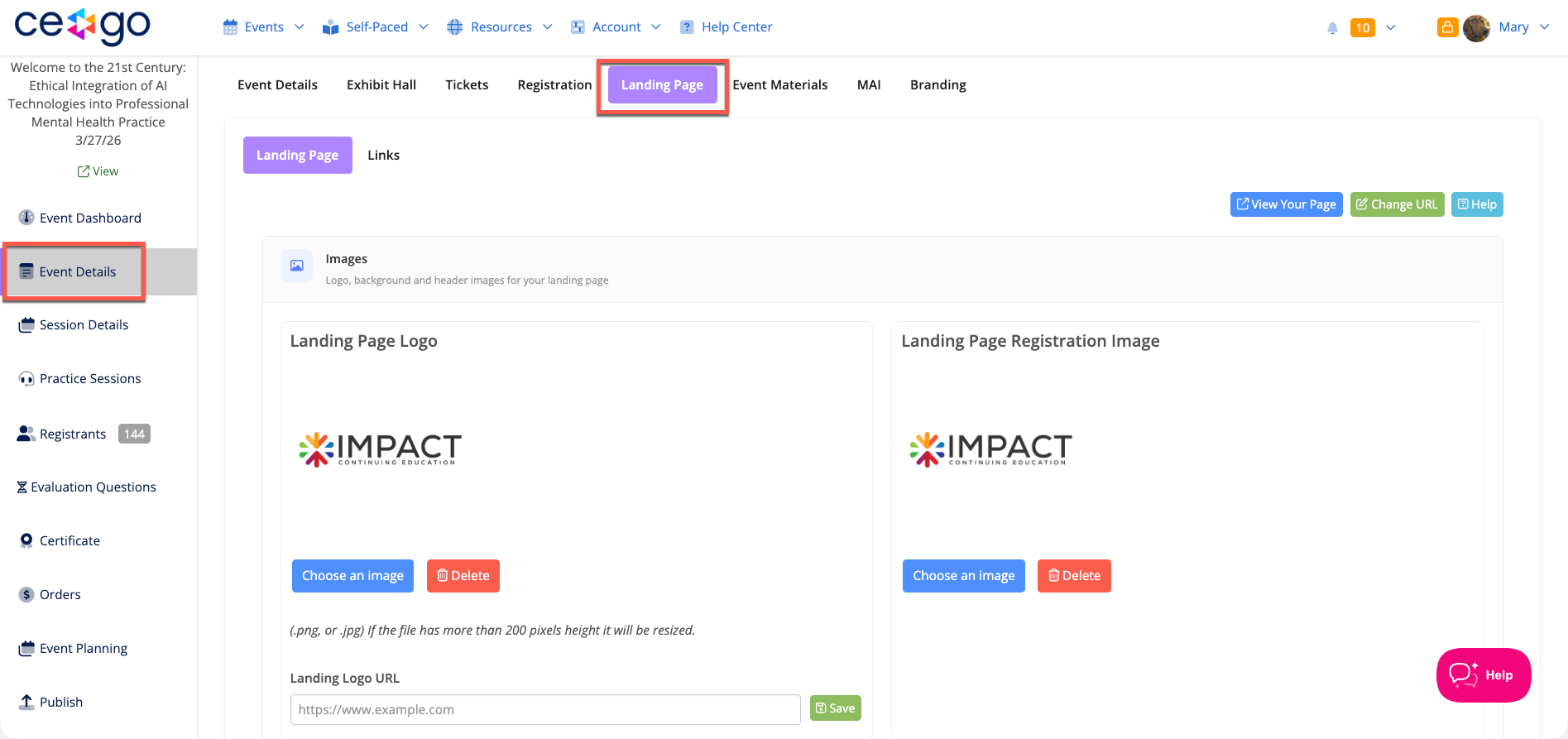1568x739 pixels.
Task: Click the Registration Image IMPACT thumbnail
Action: click(x=990, y=450)
